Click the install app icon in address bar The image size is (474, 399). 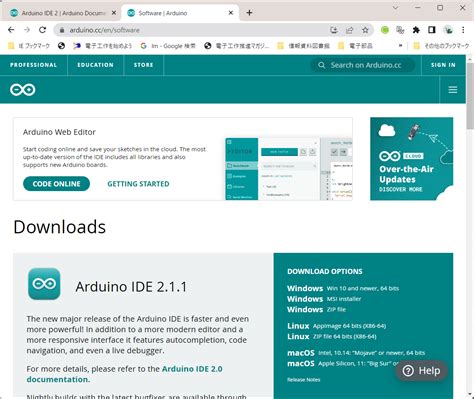334,30
